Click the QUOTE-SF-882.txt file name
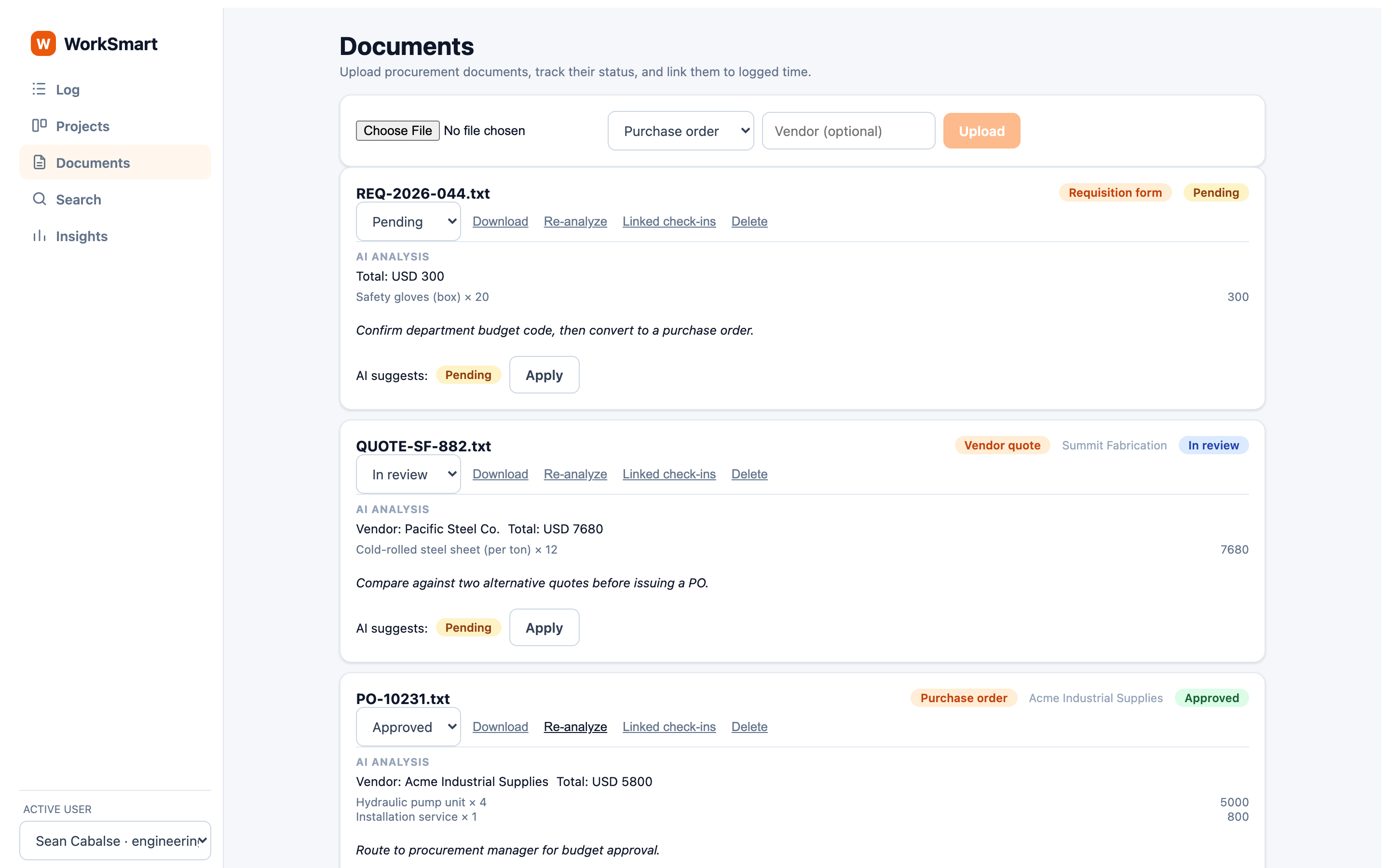Image resolution: width=1389 pixels, height=868 pixels. (x=423, y=446)
